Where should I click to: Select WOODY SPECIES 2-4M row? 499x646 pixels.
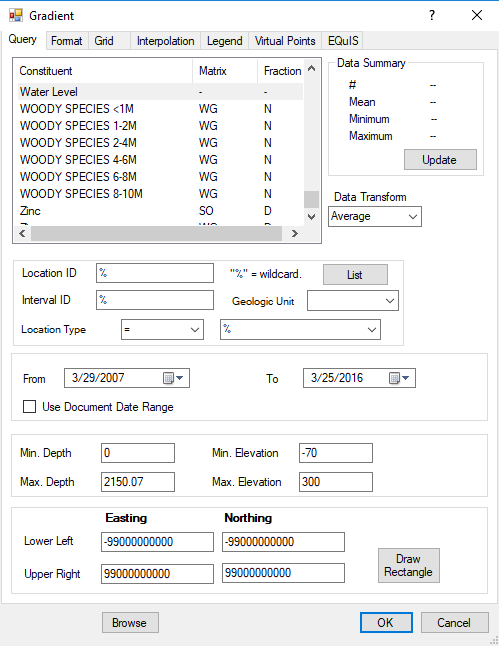pyautogui.click(x=161, y=143)
